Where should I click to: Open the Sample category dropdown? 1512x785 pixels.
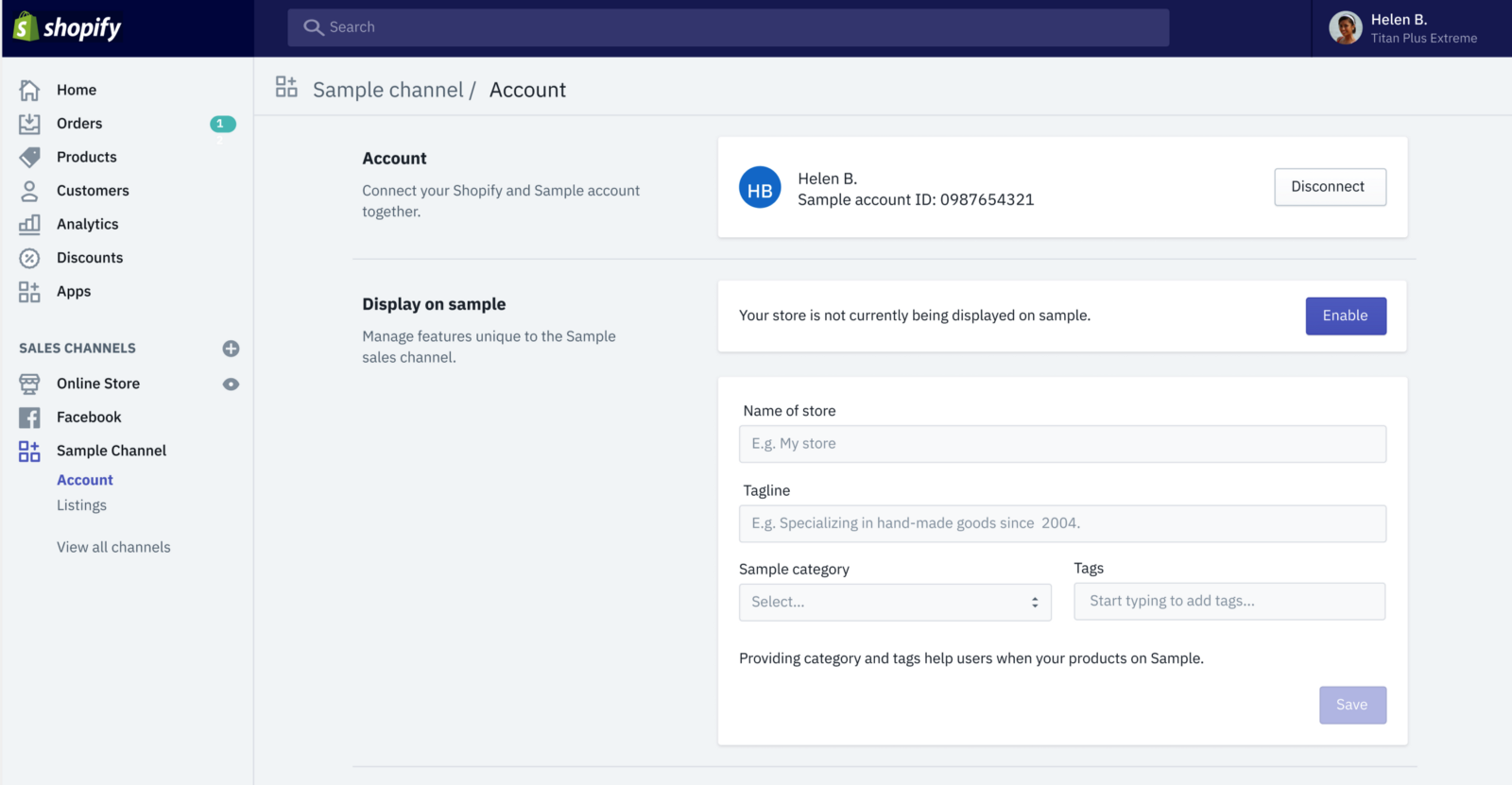click(894, 603)
